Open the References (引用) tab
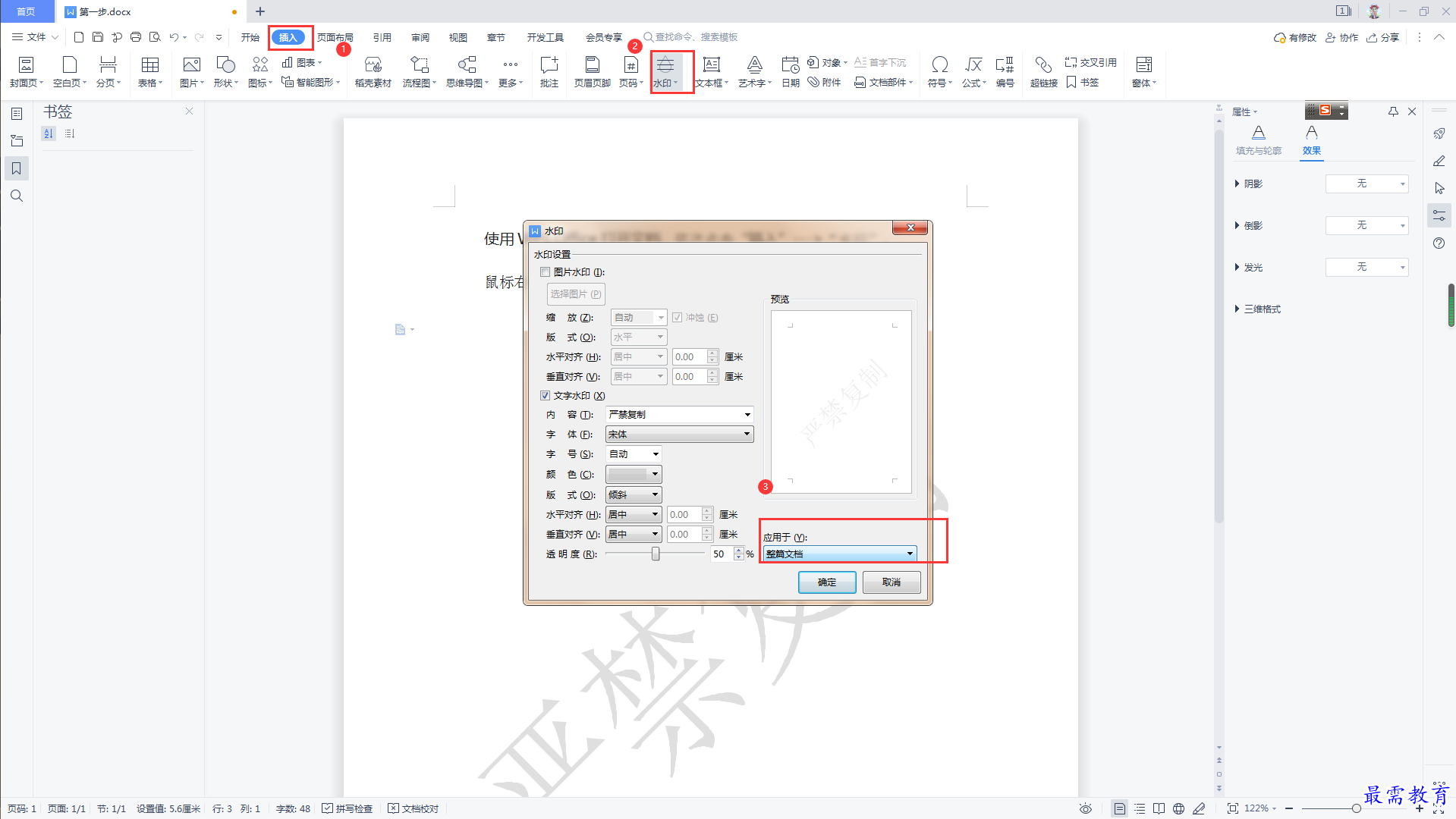 382,37
